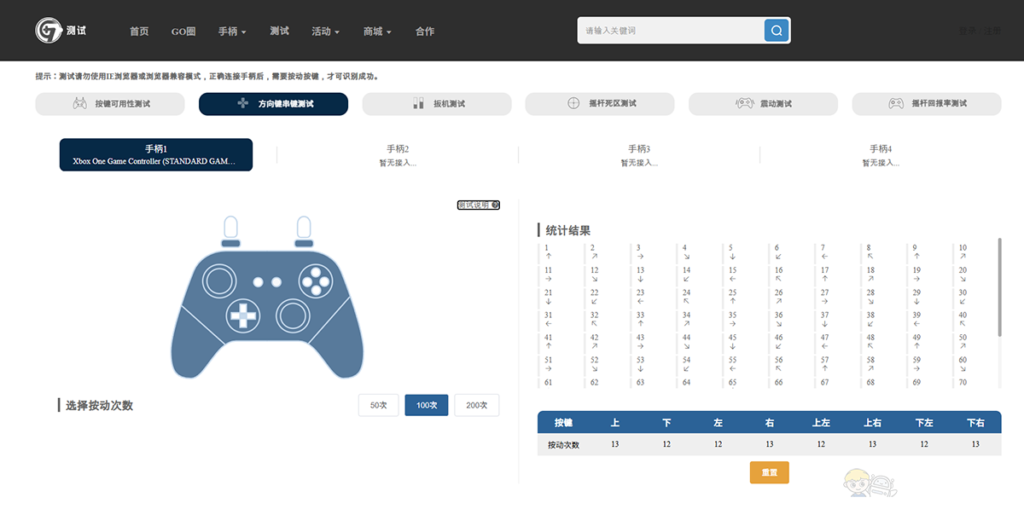Click the search magnifier icon button
The height and width of the screenshot is (509, 1024).
tap(776, 31)
